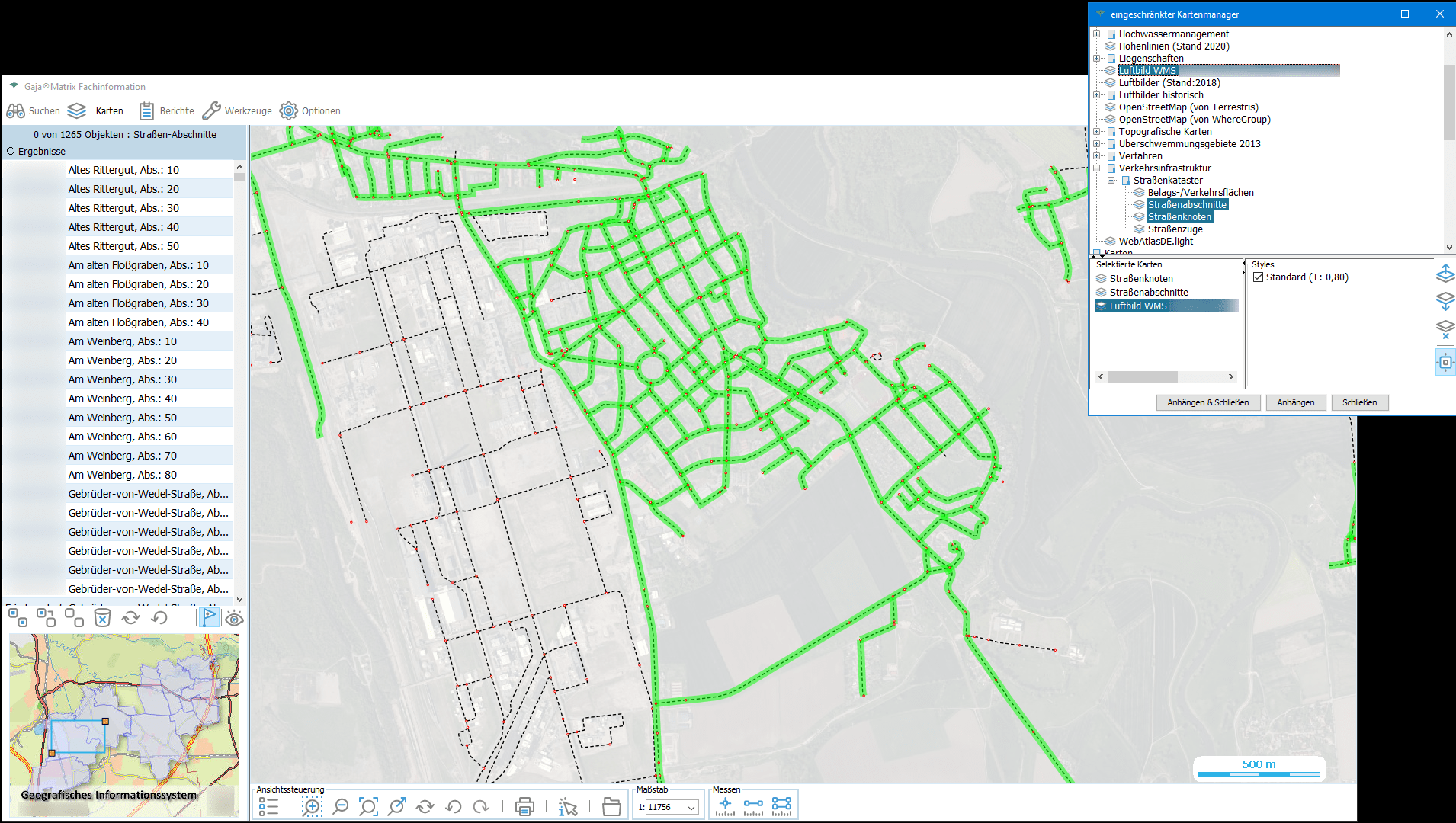The image size is (1456, 823).
Task: Click the zoom-in magnifier tool
Action: pyautogui.click(x=312, y=806)
